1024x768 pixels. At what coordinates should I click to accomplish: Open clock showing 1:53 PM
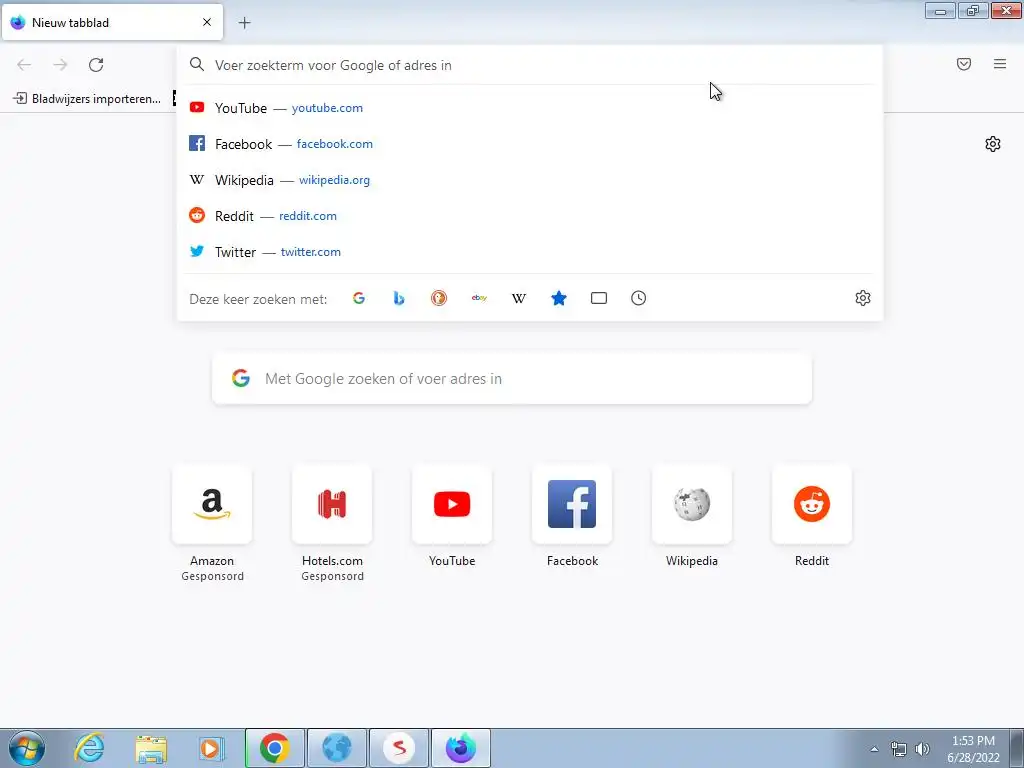pyautogui.click(x=973, y=749)
